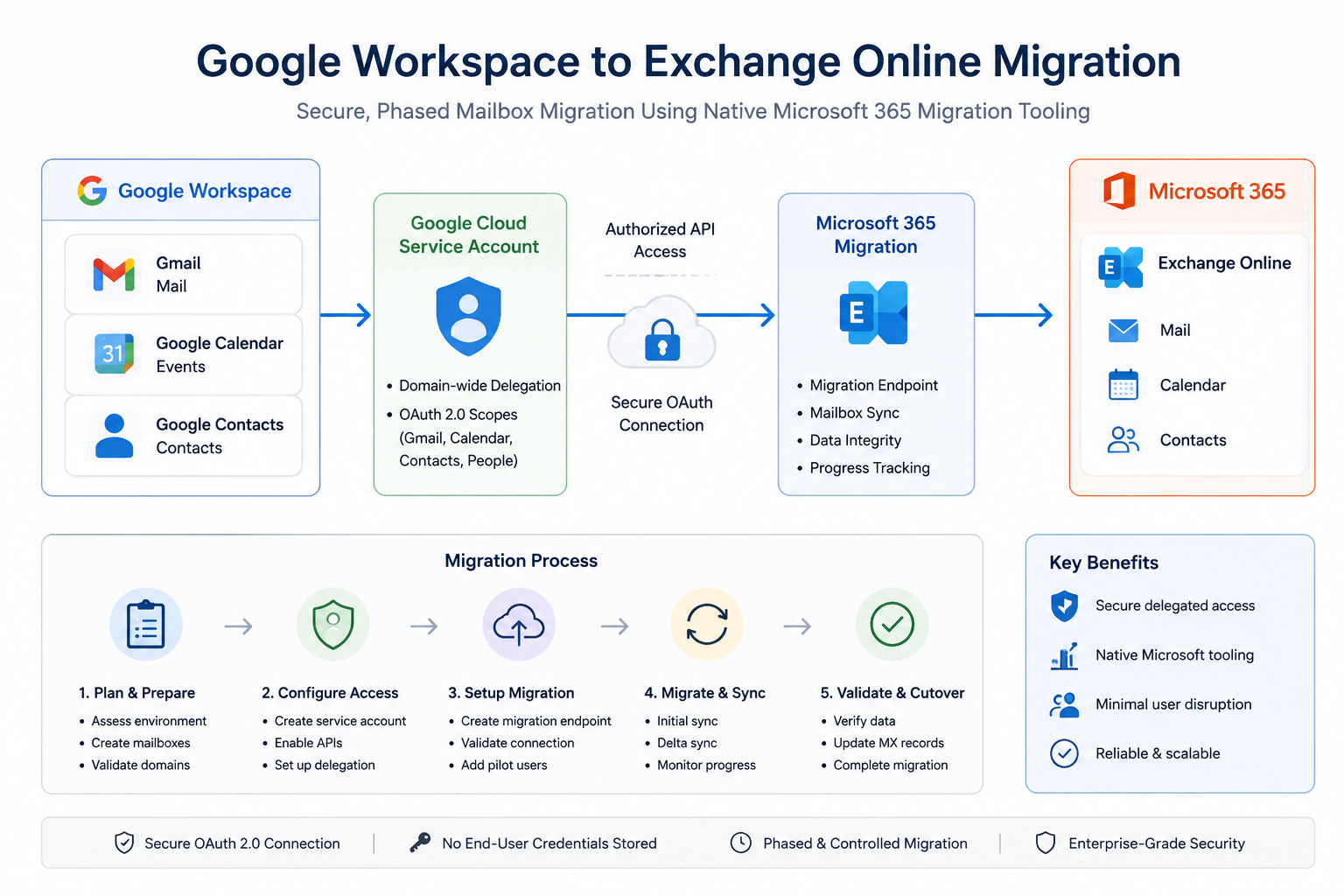
Task: Click the Setup Migration cloud upload icon
Action: point(519,625)
